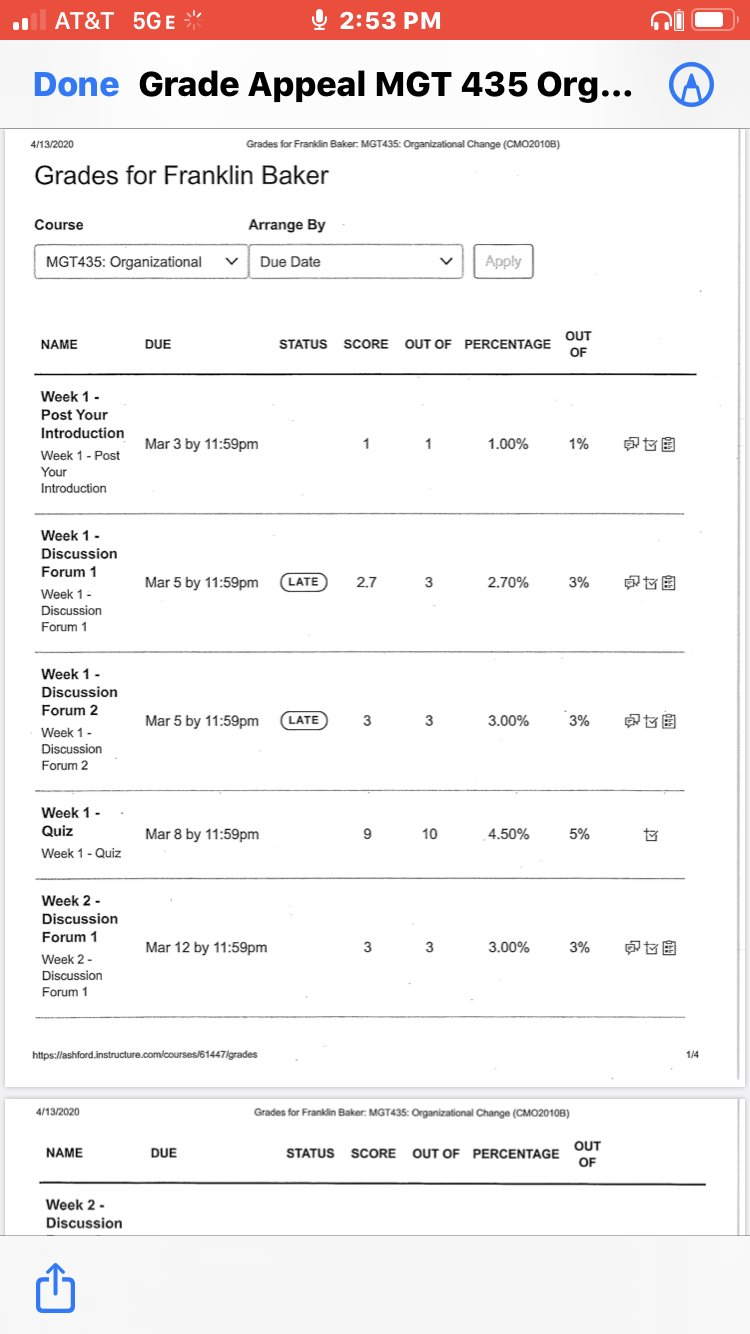
Task: Tap the rubric icon for Week 2 Discussion Forum 1
Action: click(669, 947)
